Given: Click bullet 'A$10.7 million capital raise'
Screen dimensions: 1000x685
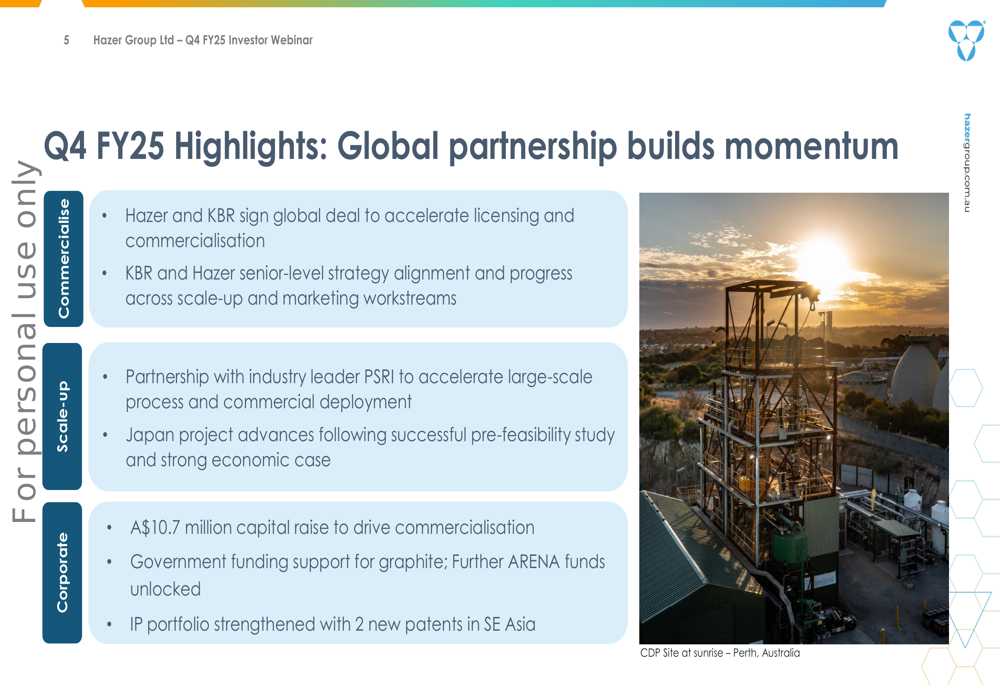Looking at the screenshot, I should coord(332,527).
